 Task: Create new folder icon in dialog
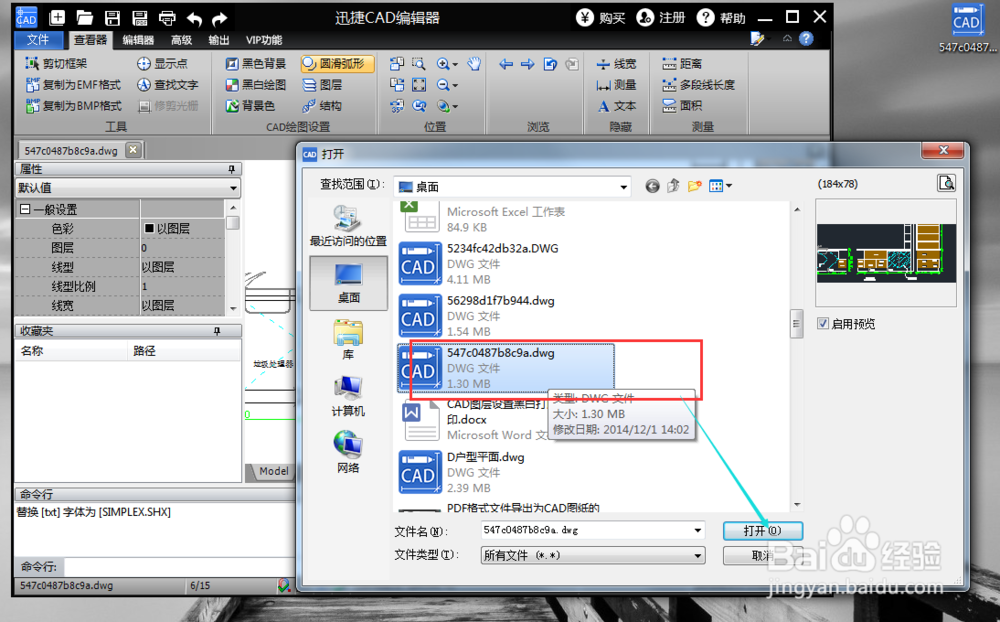coord(695,186)
